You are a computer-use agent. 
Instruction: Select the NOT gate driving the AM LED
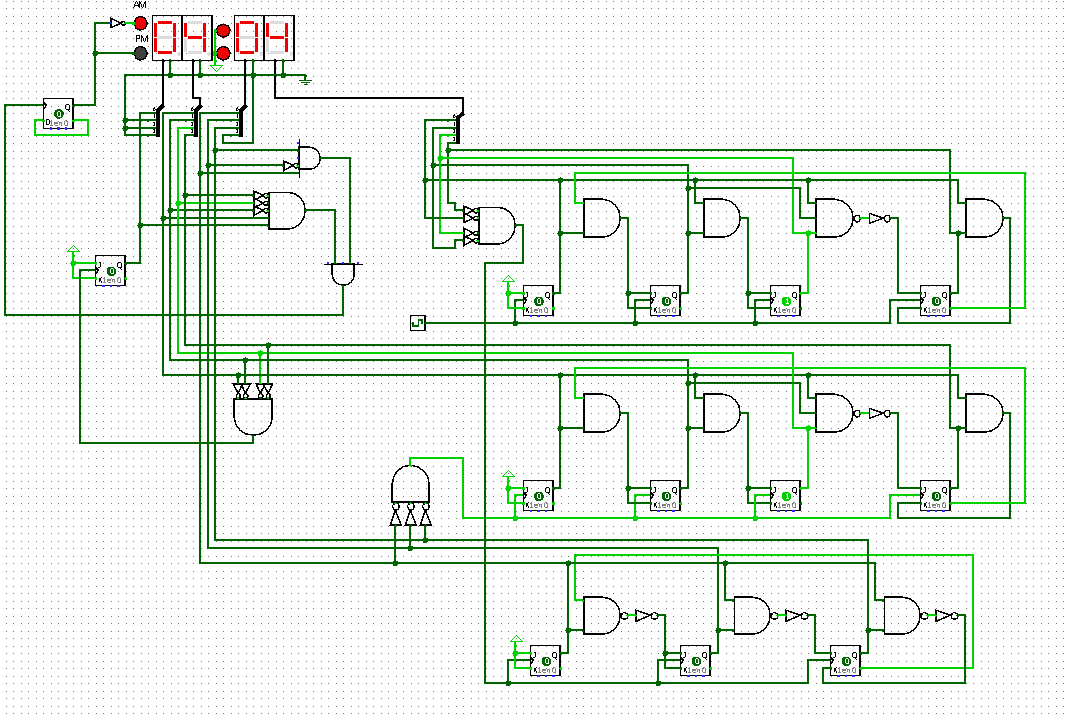(113, 22)
